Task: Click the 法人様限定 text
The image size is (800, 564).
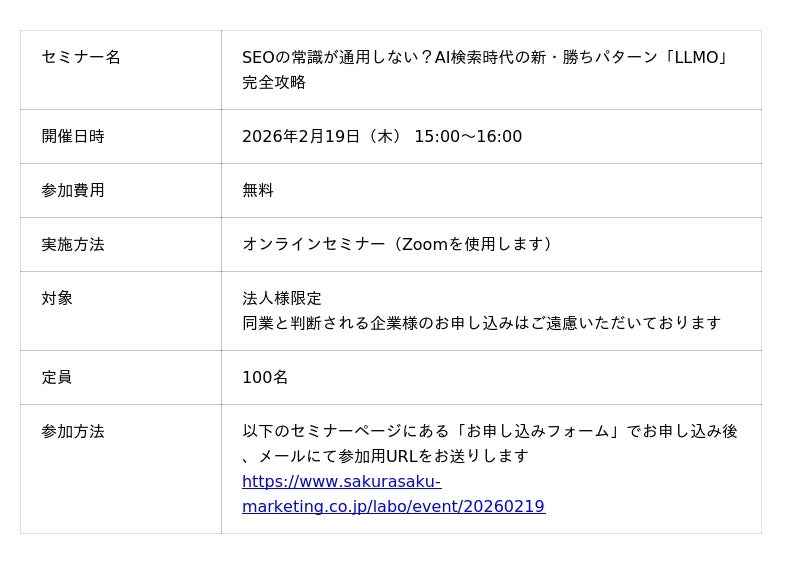Action: [x=282, y=299]
